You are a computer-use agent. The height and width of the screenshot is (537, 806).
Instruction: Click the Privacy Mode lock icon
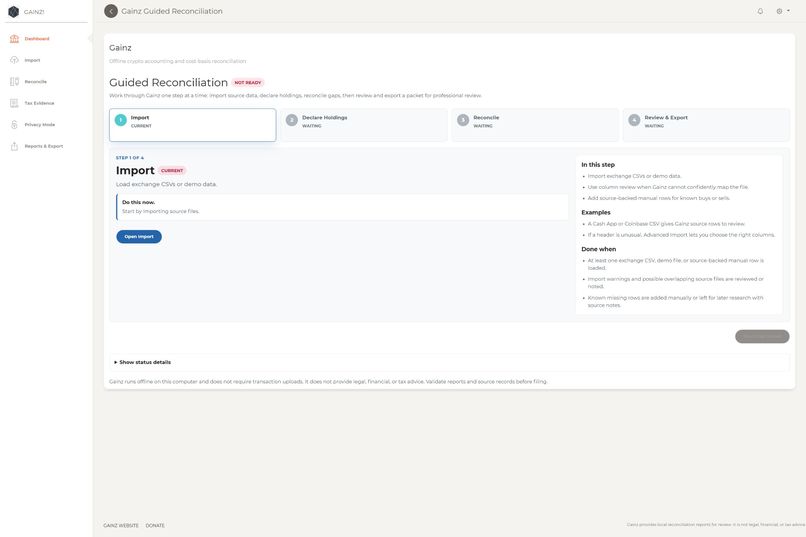pos(14,125)
